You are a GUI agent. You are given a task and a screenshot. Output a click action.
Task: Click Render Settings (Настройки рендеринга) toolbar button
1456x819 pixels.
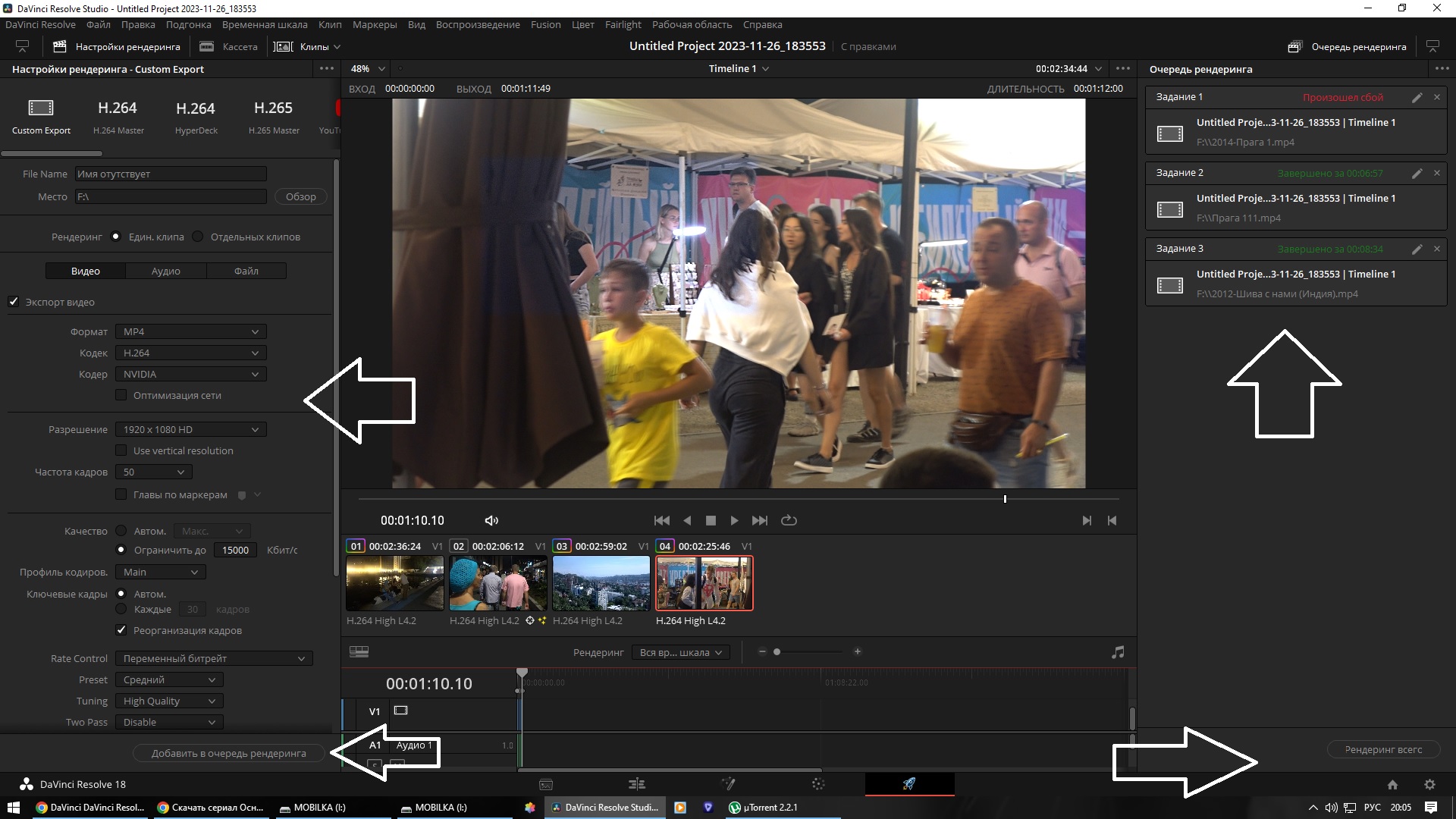tap(117, 46)
